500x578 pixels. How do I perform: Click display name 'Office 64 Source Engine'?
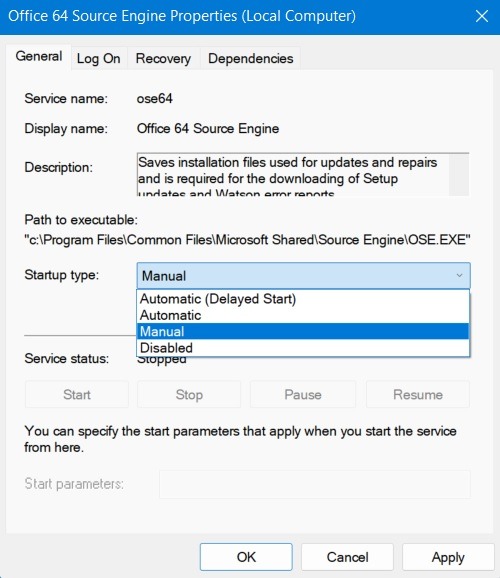[208, 129]
